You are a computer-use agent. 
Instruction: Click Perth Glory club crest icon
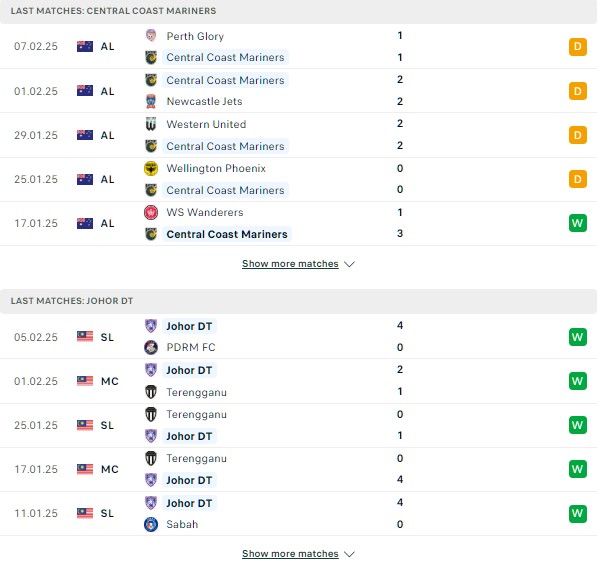[151, 35]
